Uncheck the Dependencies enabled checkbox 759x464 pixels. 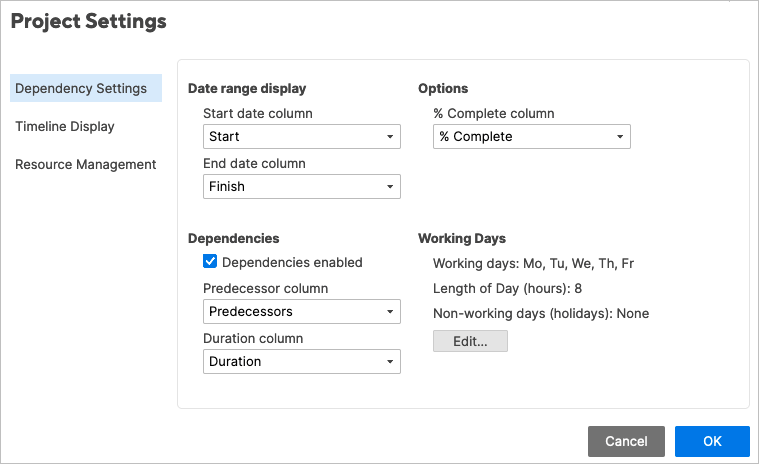pyautogui.click(x=210, y=262)
